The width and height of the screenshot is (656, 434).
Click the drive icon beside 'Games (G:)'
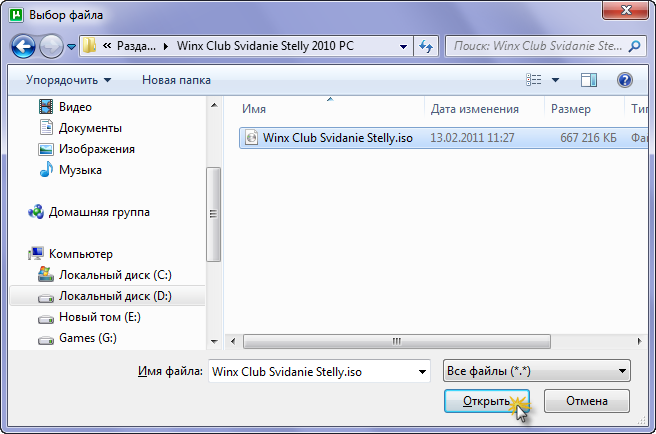click(x=46, y=340)
